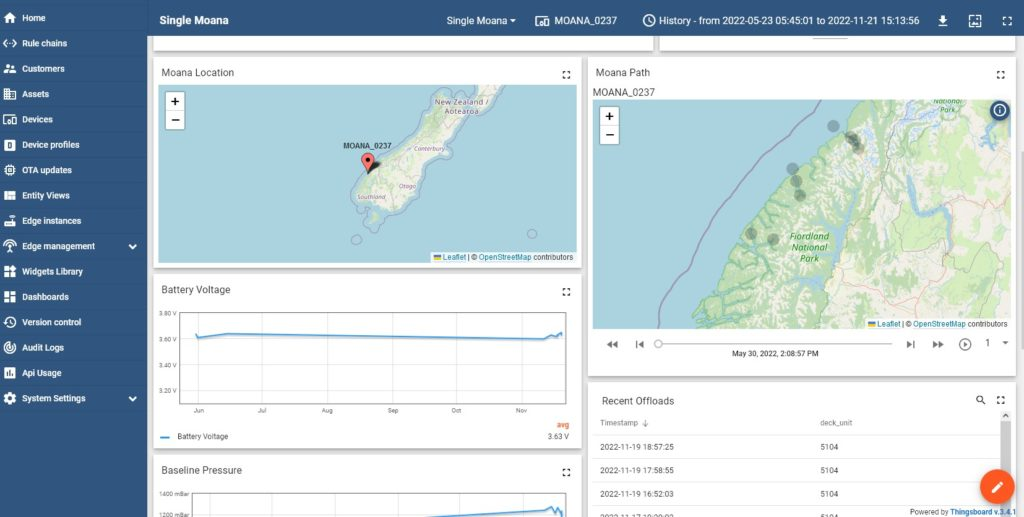Play the Moana path animation
The height and width of the screenshot is (517, 1024).
click(x=965, y=344)
